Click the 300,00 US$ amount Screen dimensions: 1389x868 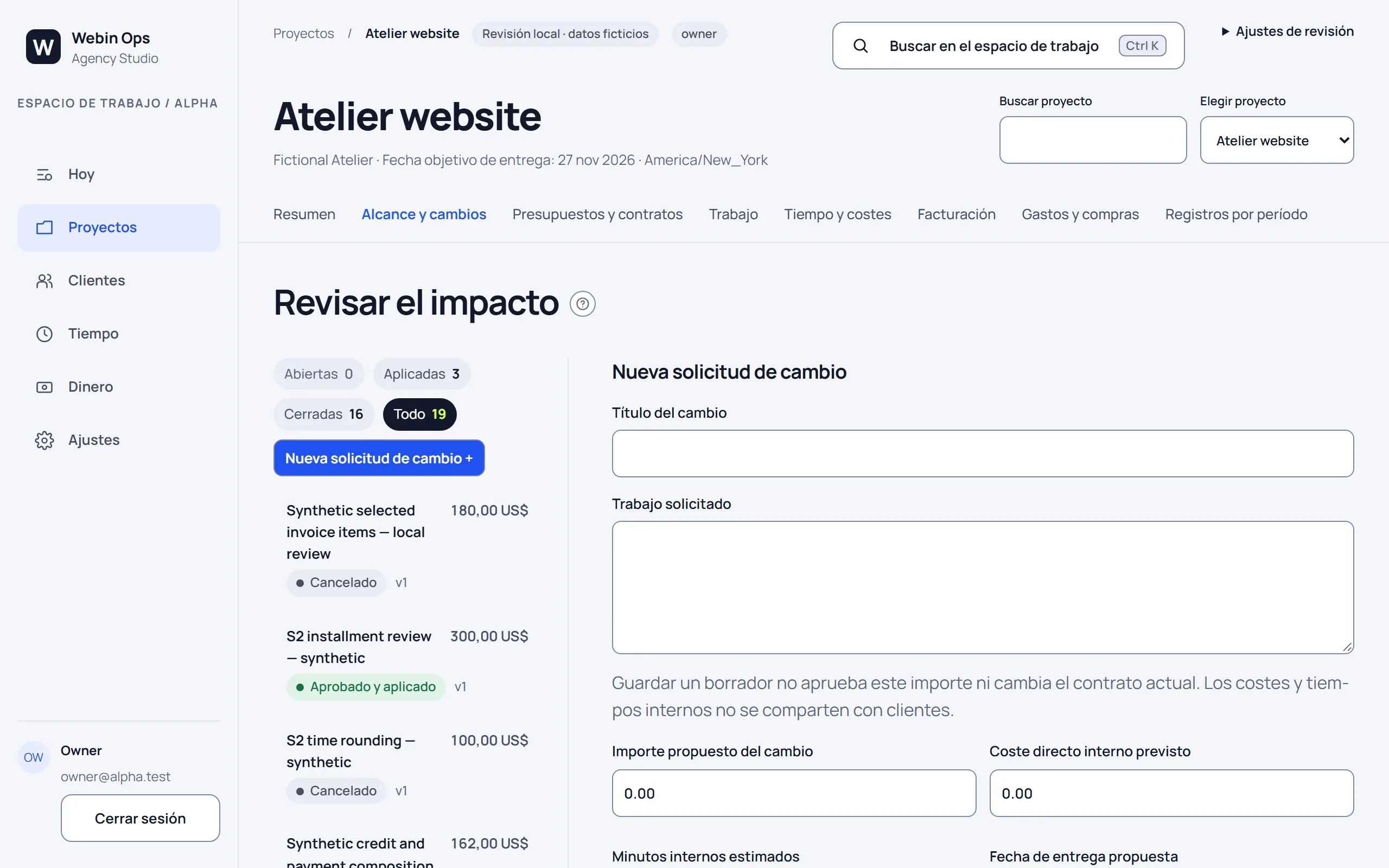(x=489, y=636)
